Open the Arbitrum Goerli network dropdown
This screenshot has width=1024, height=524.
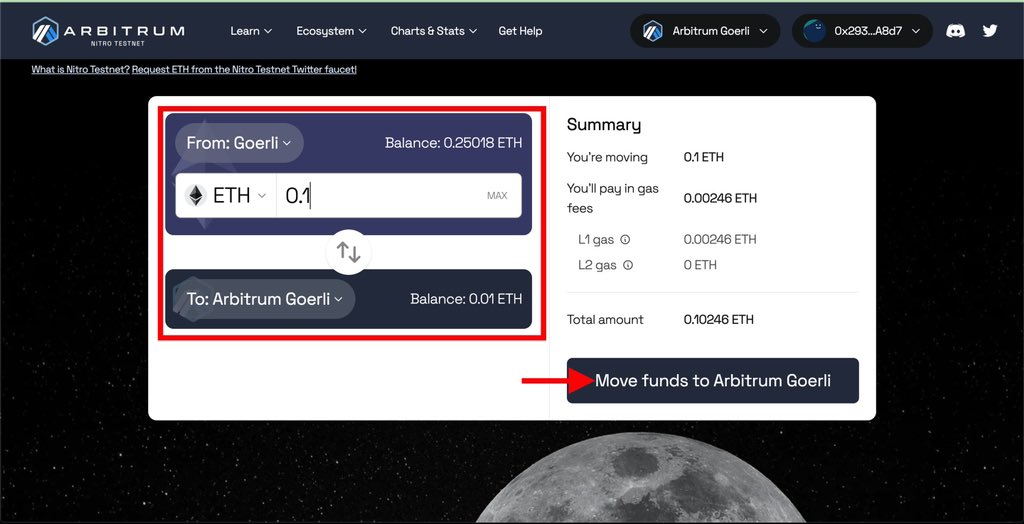(705, 31)
